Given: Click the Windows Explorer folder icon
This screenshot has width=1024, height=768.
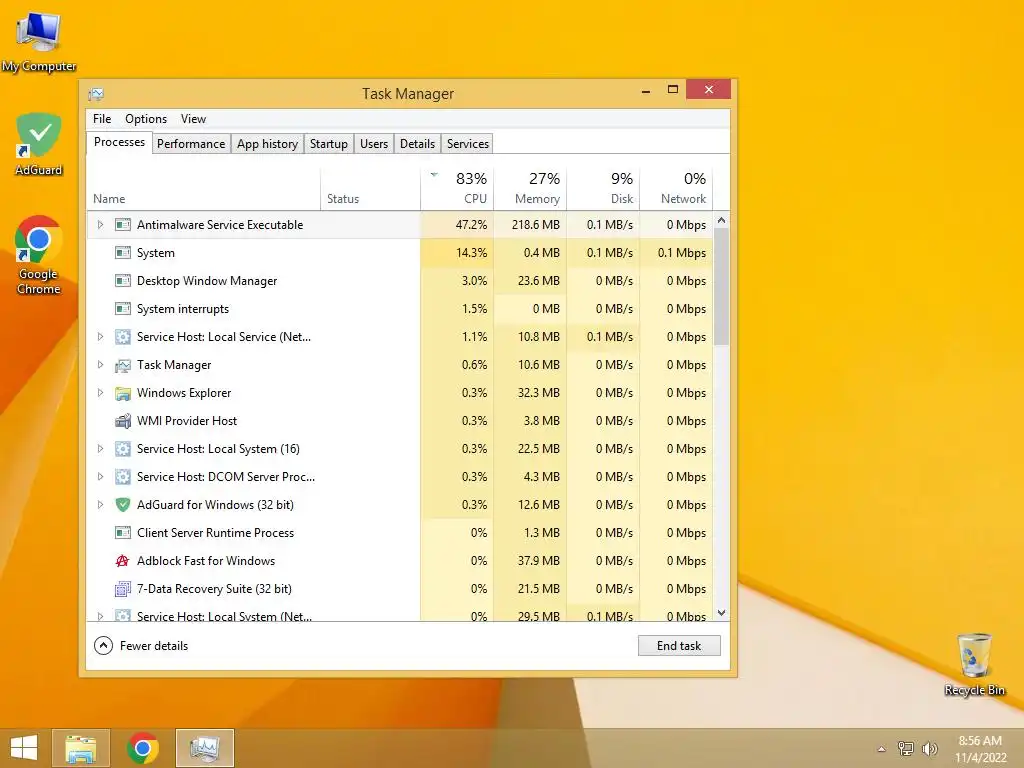Looking at the screenshot, I should [123, 393].
